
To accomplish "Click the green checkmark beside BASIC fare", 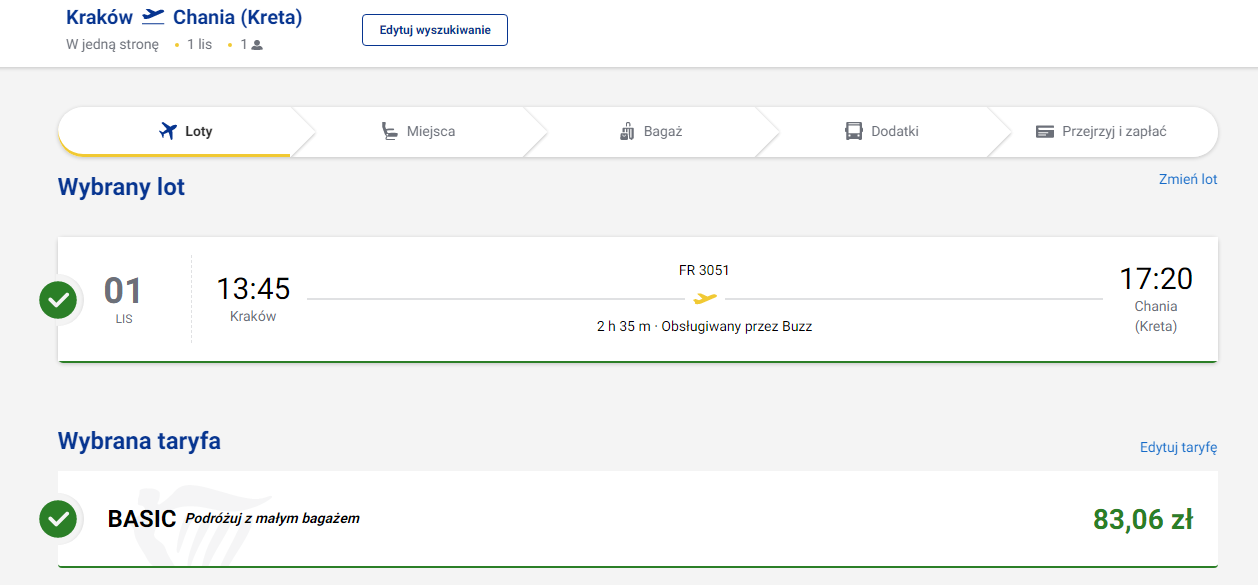I will [58, 519].
